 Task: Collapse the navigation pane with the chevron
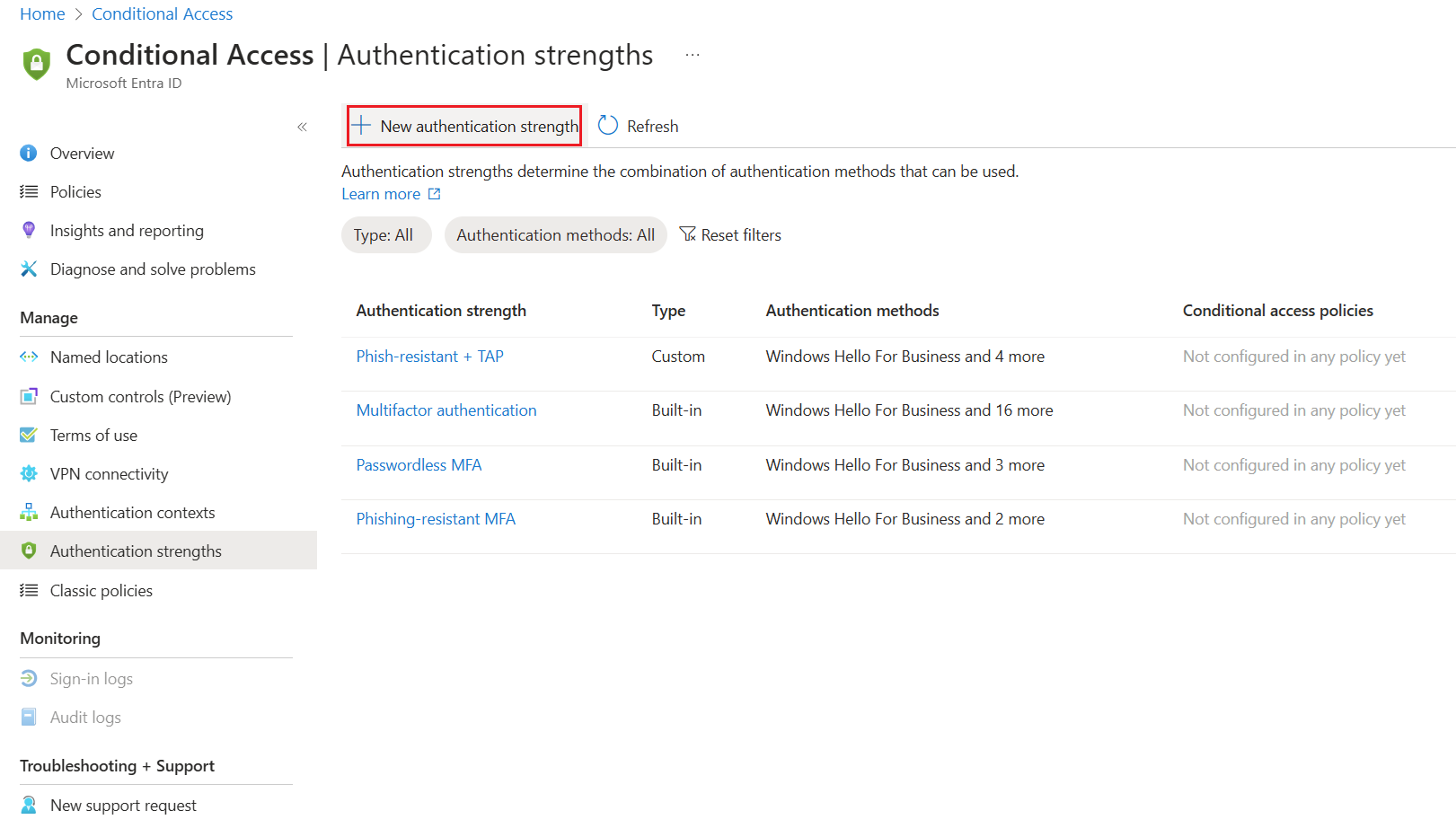(302, 127)
